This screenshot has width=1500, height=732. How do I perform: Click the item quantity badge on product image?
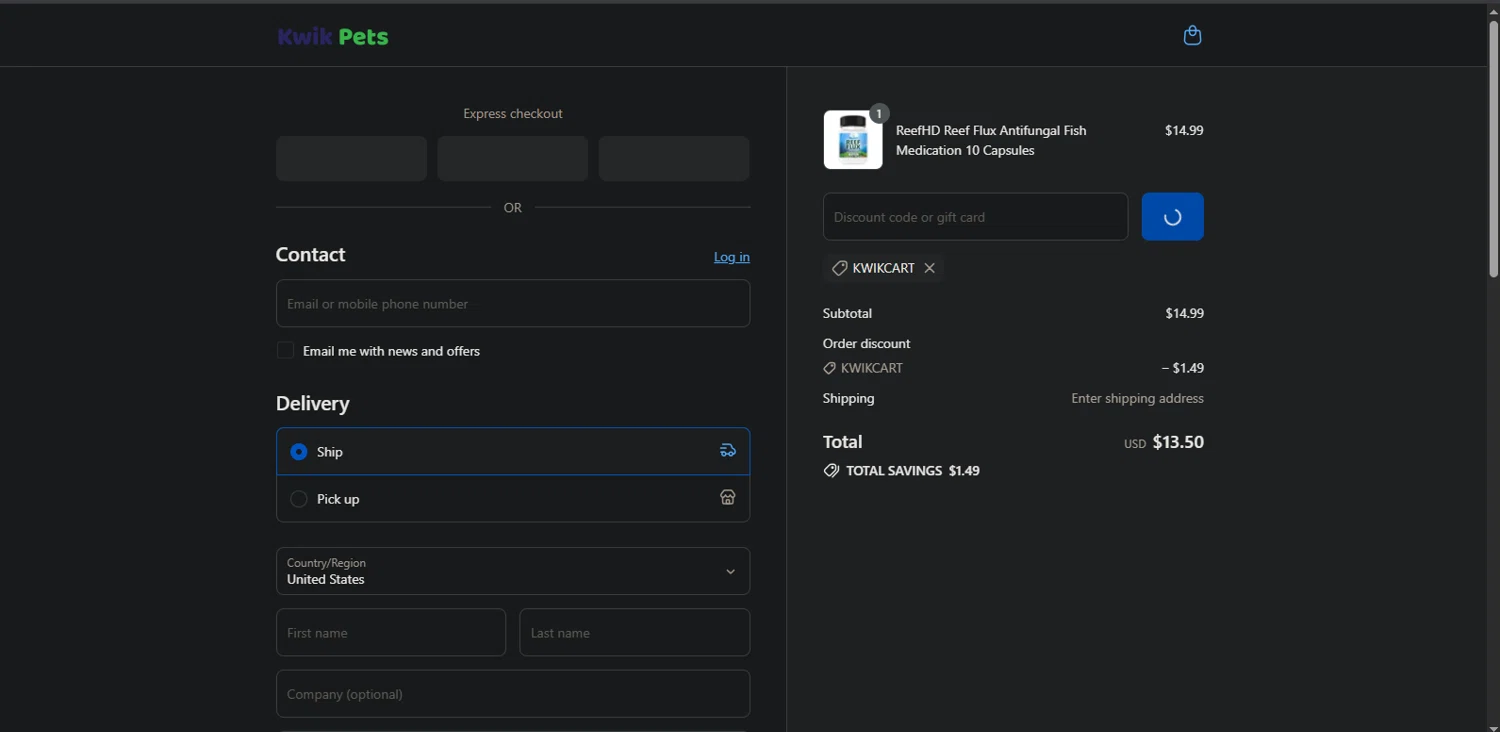coord(879,114)
